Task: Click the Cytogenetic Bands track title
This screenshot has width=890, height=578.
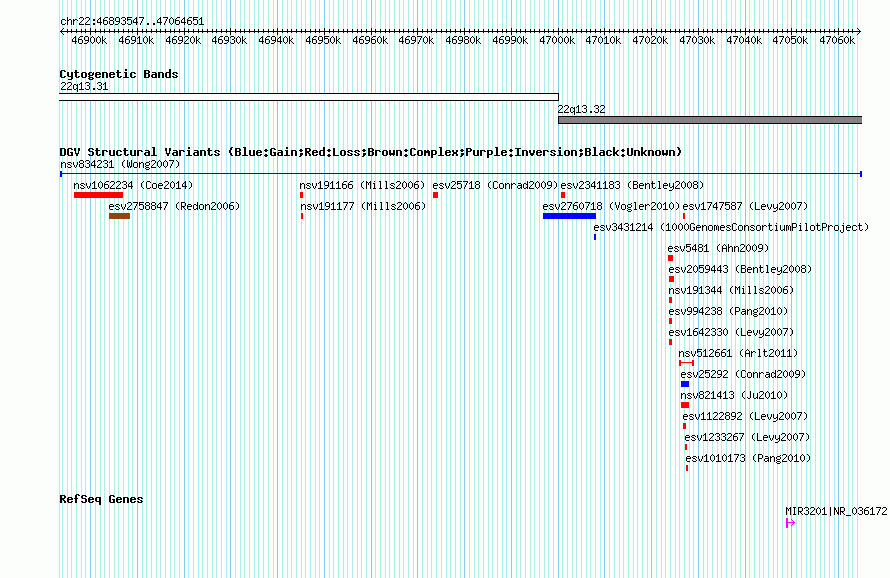Action: [119, 74]
